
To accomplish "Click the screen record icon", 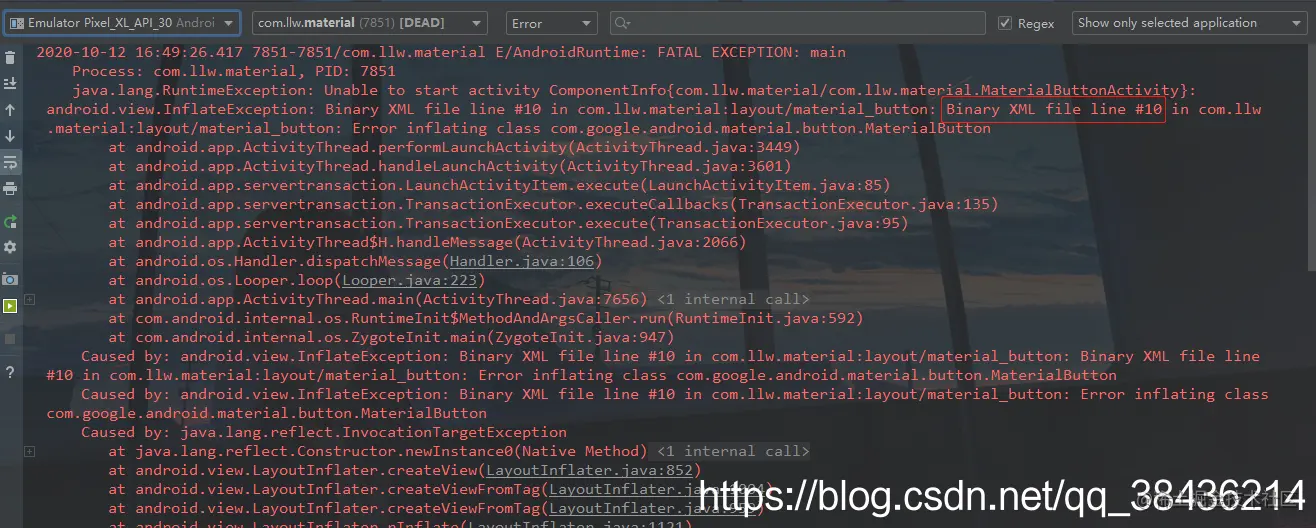I will (10, 306).
